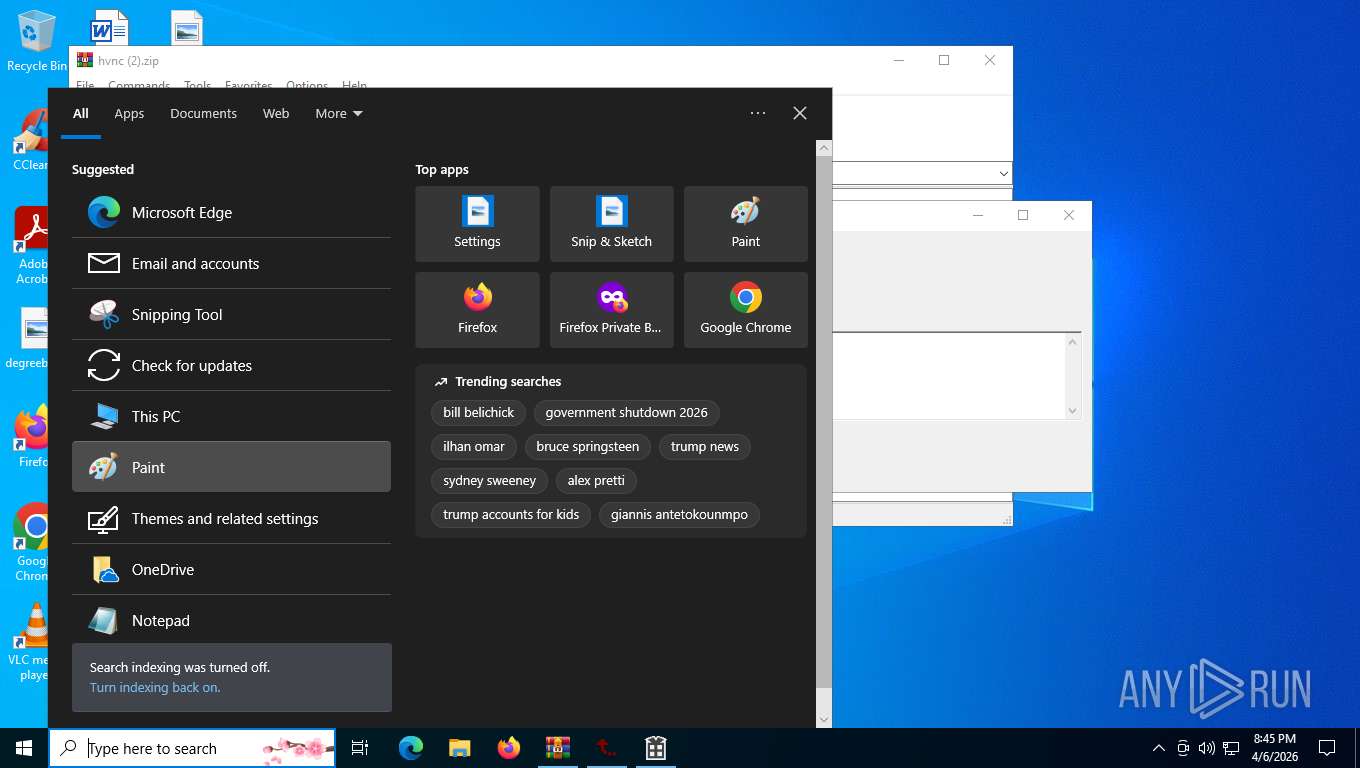
Task: Open Paint tile in Top apps
Action: coord(745,224)
